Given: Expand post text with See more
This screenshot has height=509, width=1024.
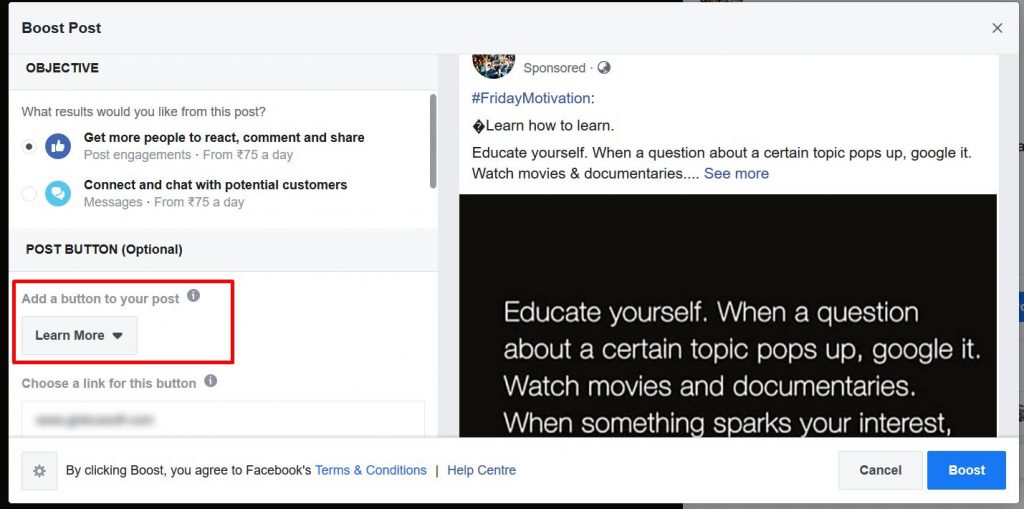Looking at the screenshot, I should [736, 174].
